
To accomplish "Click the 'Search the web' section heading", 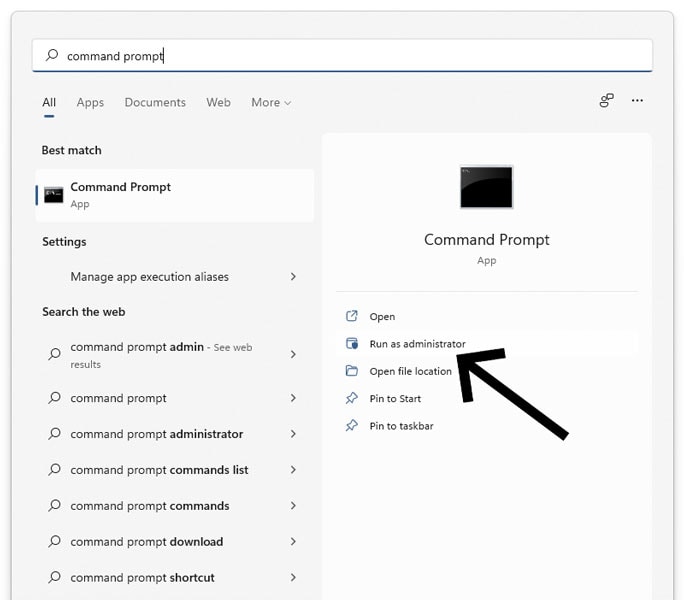I will 84,312.
